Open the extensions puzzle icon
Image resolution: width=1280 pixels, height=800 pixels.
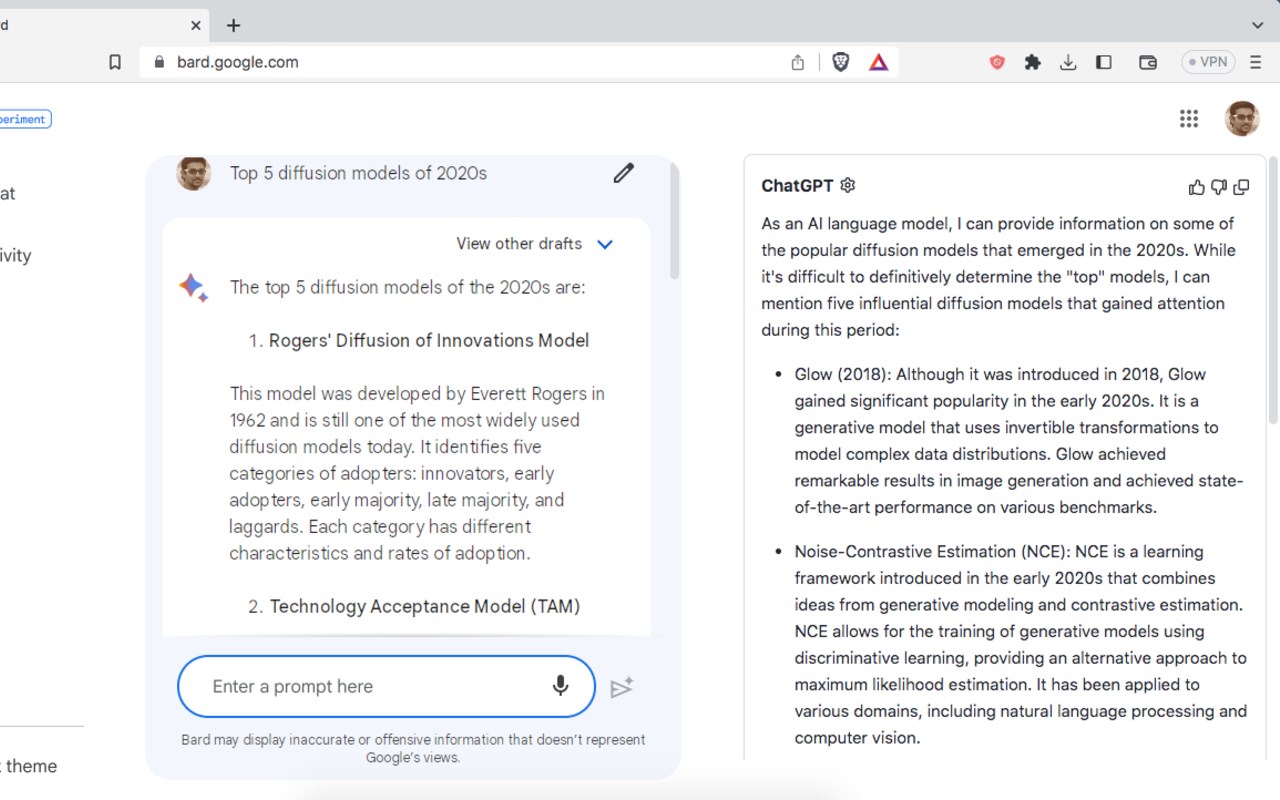point(1033,62)
